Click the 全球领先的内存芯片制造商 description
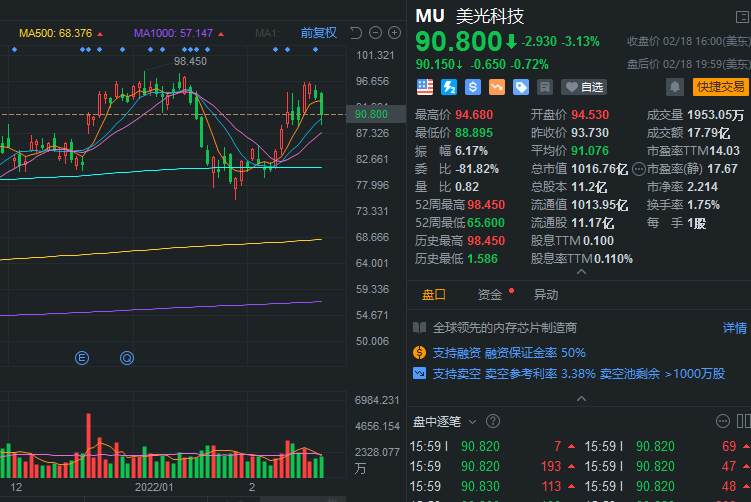This screenshot has height=502, width=751. (x=505, y=328)
